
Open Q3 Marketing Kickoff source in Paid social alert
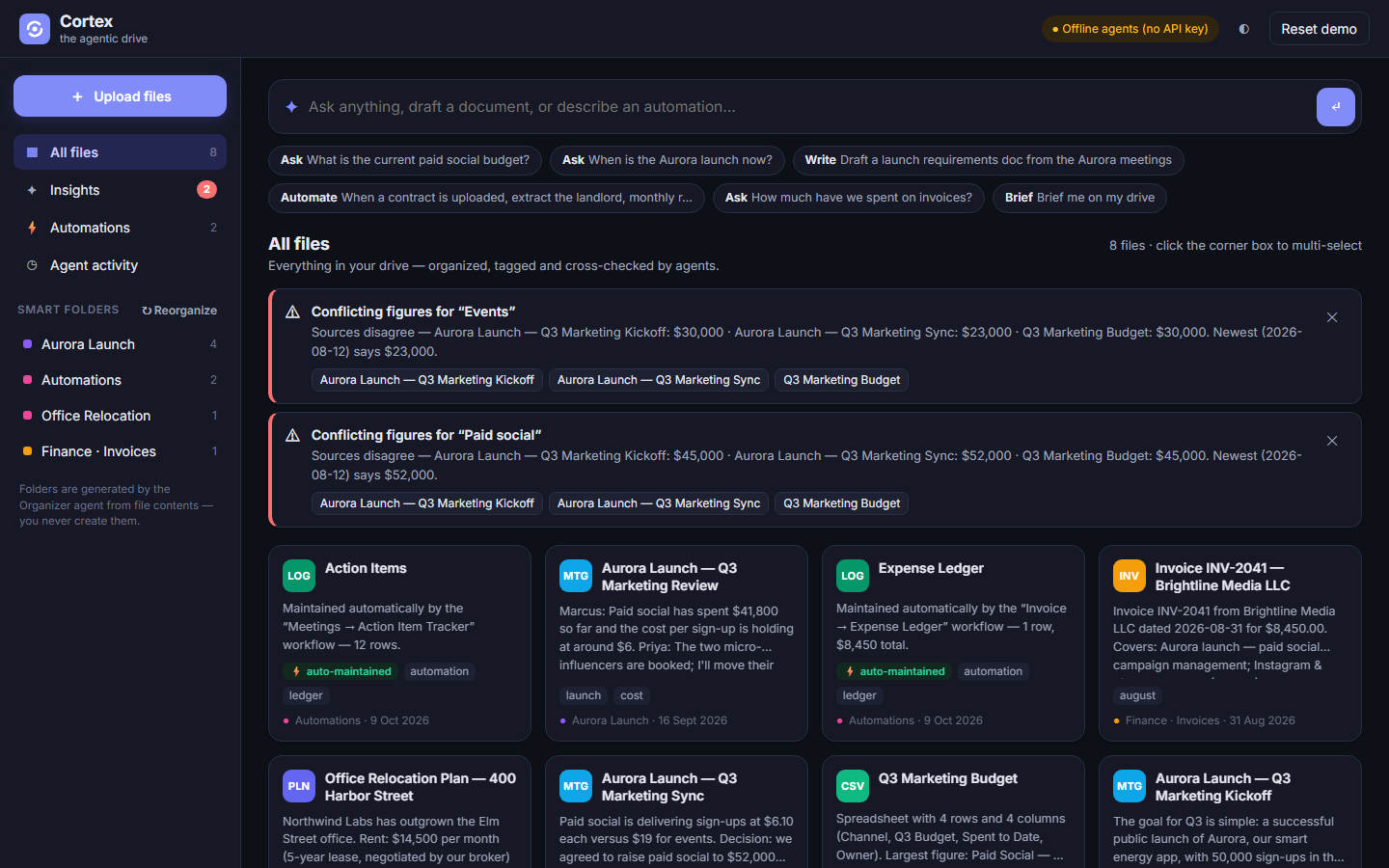coord(427,503)
